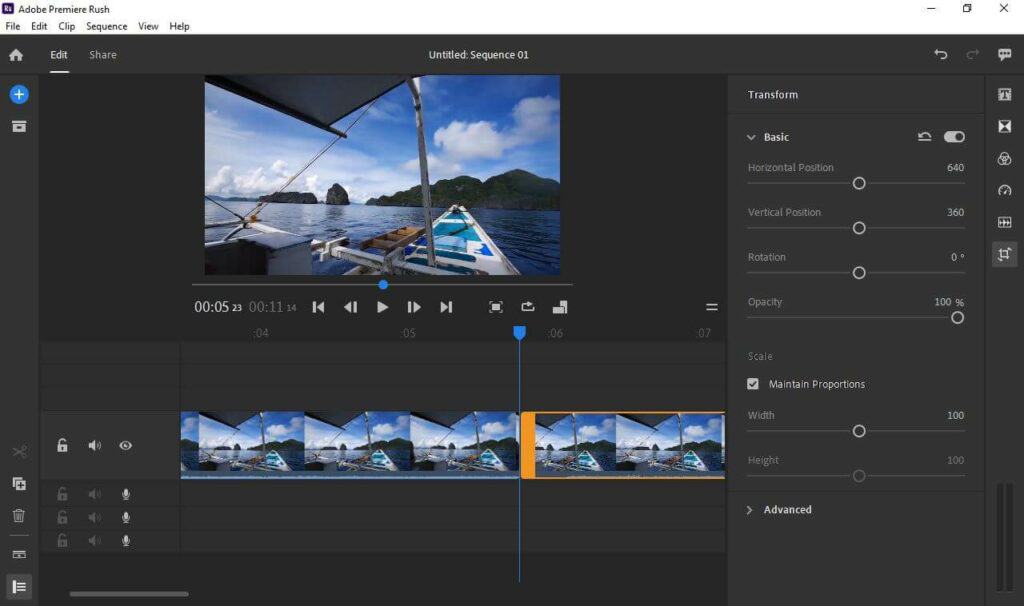Reset Basic transform with the reset arrow

click(924, 136)
